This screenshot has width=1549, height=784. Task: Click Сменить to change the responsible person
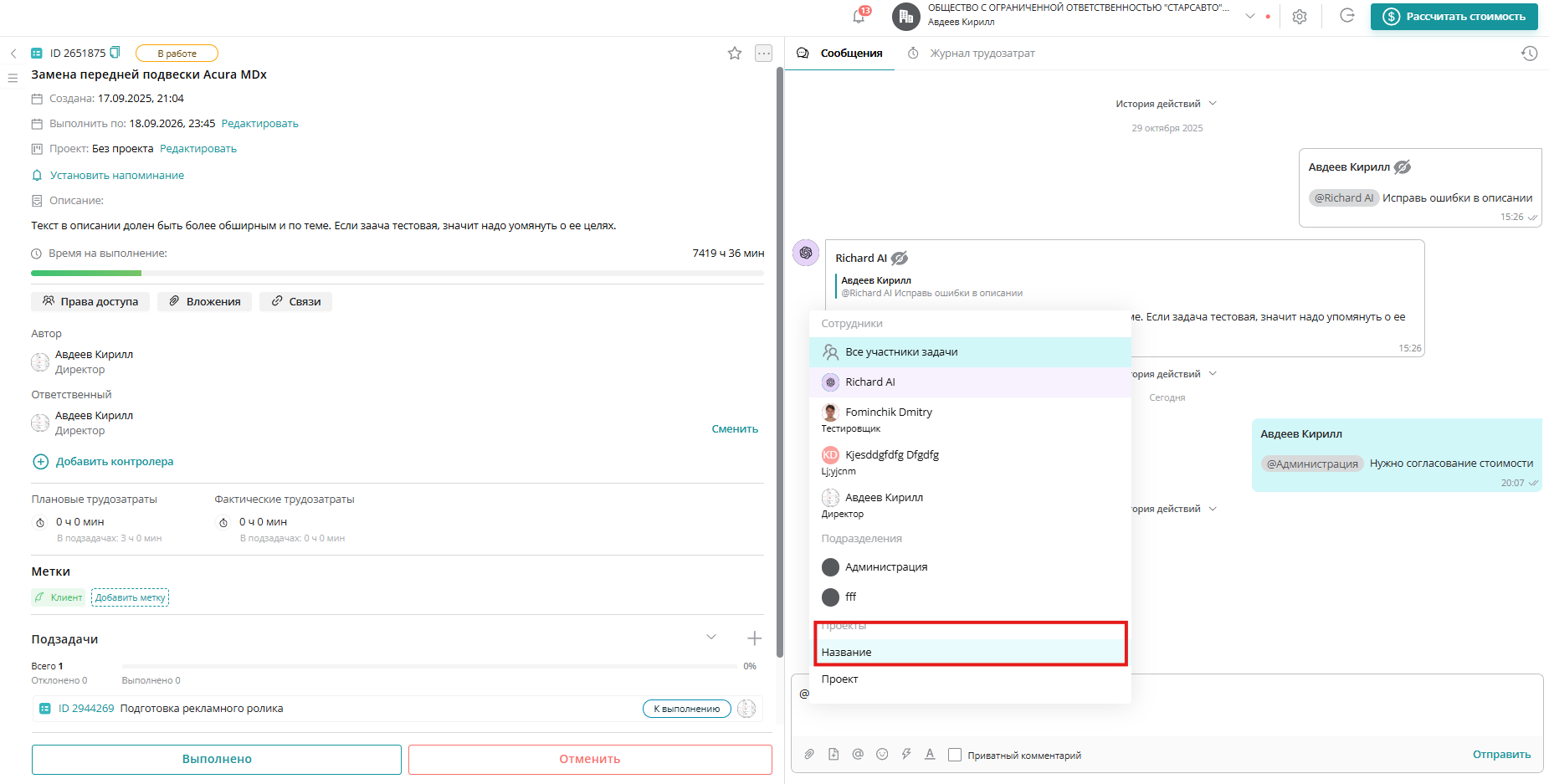(734, 428)
